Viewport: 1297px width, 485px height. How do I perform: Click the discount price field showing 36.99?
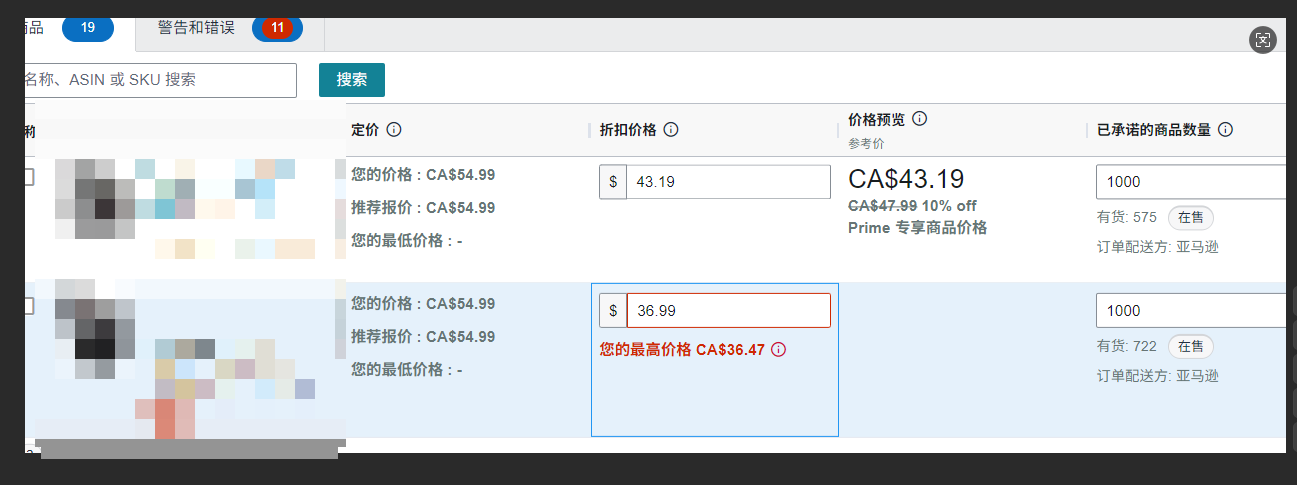pos(727,311)
